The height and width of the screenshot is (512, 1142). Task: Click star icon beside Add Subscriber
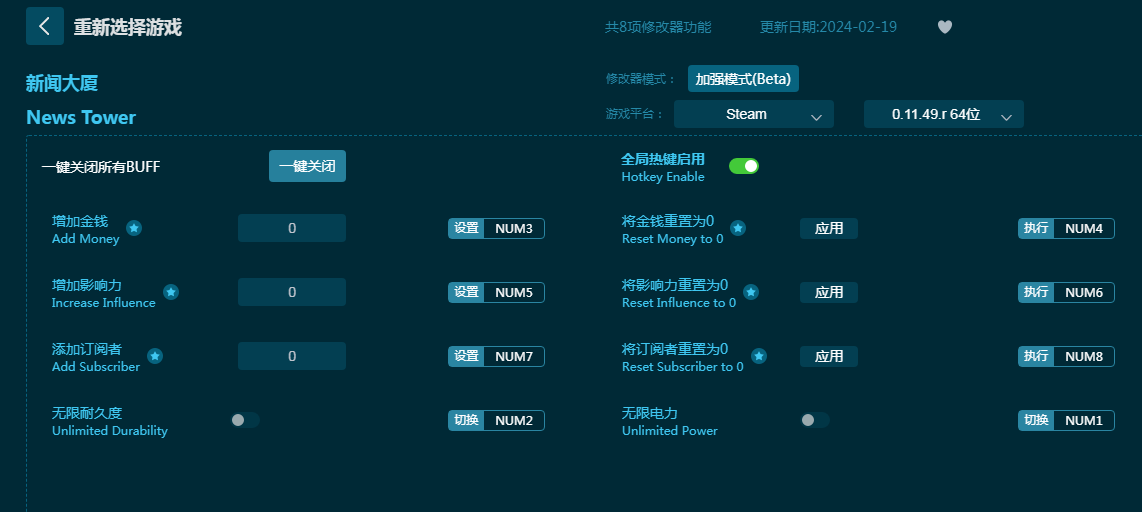pyautogui.click(x=155, y=356)
